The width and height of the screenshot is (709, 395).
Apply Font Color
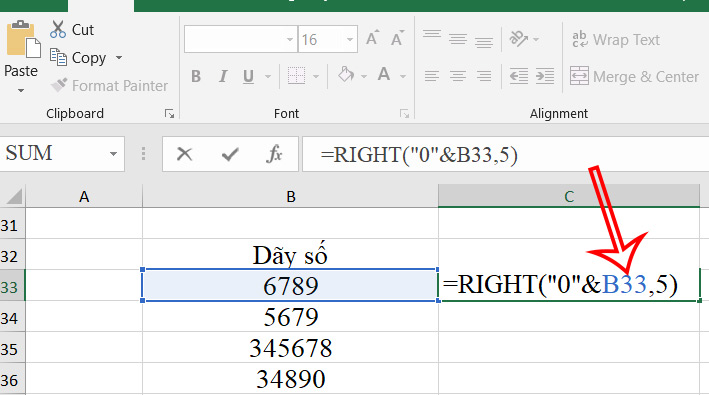(384, 75)
